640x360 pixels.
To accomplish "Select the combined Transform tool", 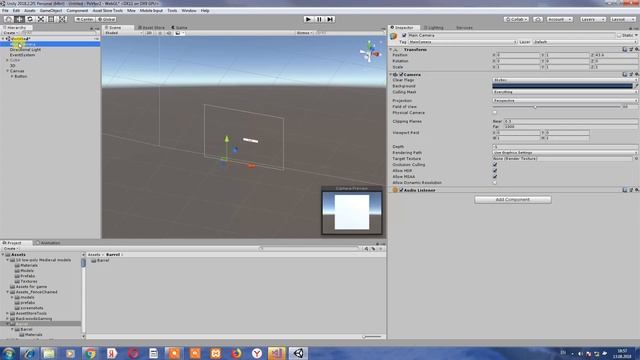I will point(62,19).
